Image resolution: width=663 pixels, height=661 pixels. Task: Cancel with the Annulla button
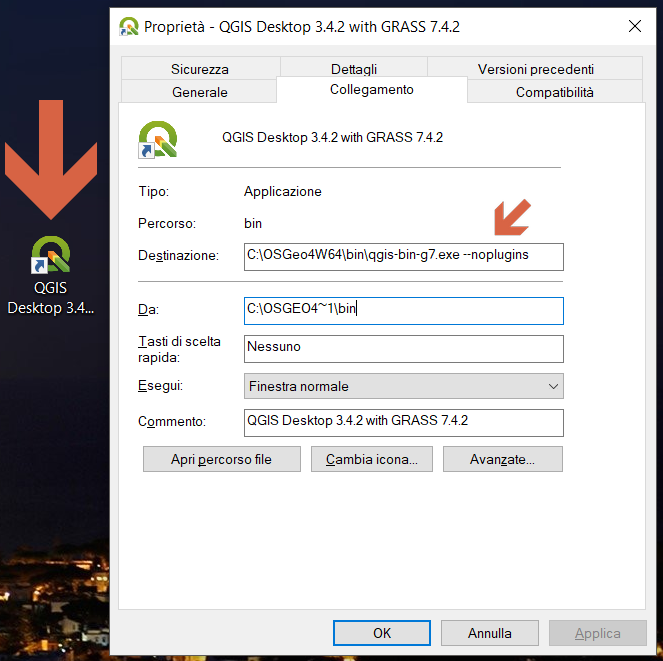(489, 633)
